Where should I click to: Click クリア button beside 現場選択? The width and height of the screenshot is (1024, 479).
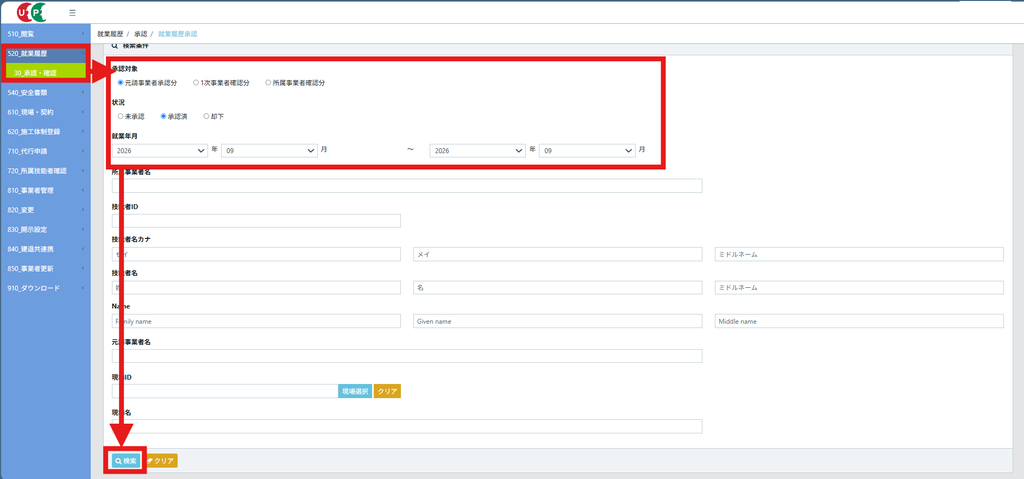pos(387,391)
